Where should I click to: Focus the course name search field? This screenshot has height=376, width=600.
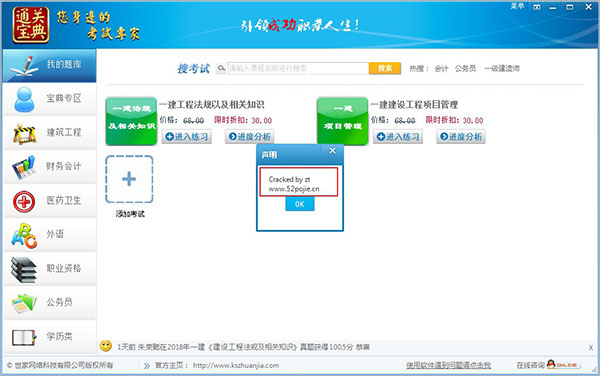(x=298, y=68)
